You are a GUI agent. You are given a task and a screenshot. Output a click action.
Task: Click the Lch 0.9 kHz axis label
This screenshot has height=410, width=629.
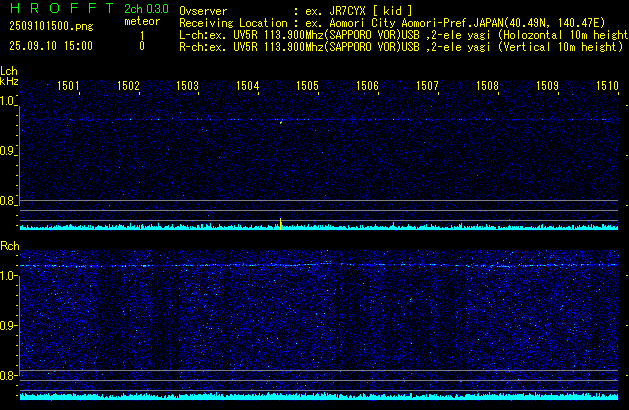[8, 151]
